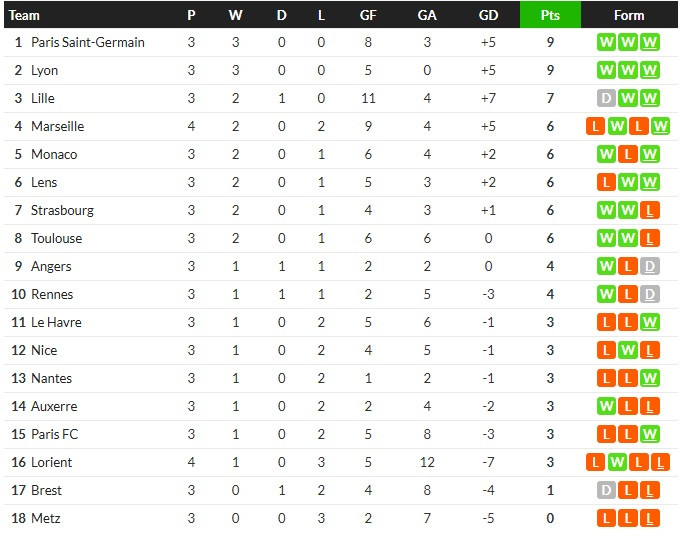Click Lorient's green W form badge

tap(617, 462)
